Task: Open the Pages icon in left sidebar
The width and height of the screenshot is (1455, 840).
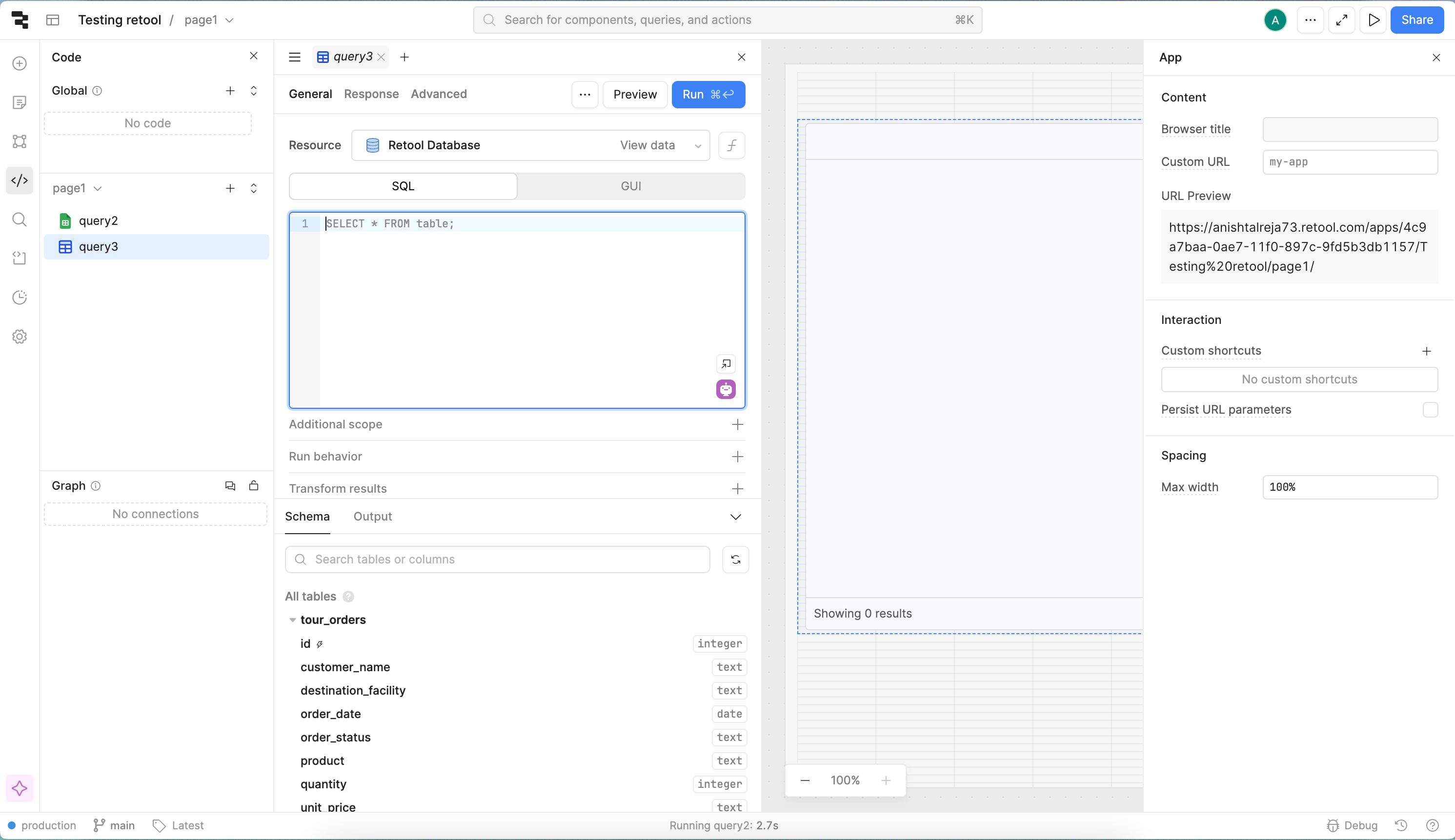Action: [20, 102]
